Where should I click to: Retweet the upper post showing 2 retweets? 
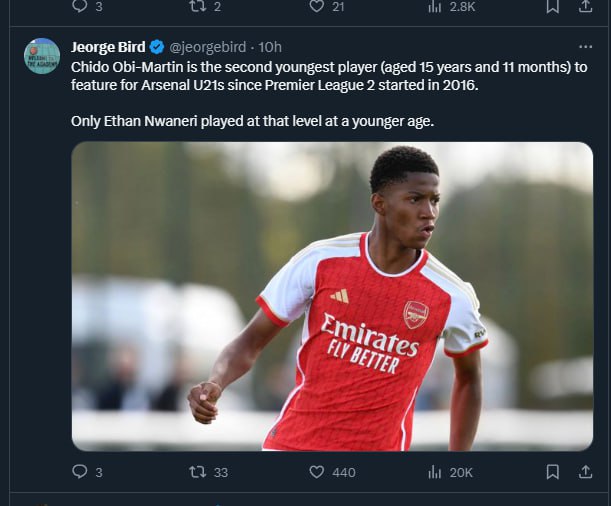[197, 6]
